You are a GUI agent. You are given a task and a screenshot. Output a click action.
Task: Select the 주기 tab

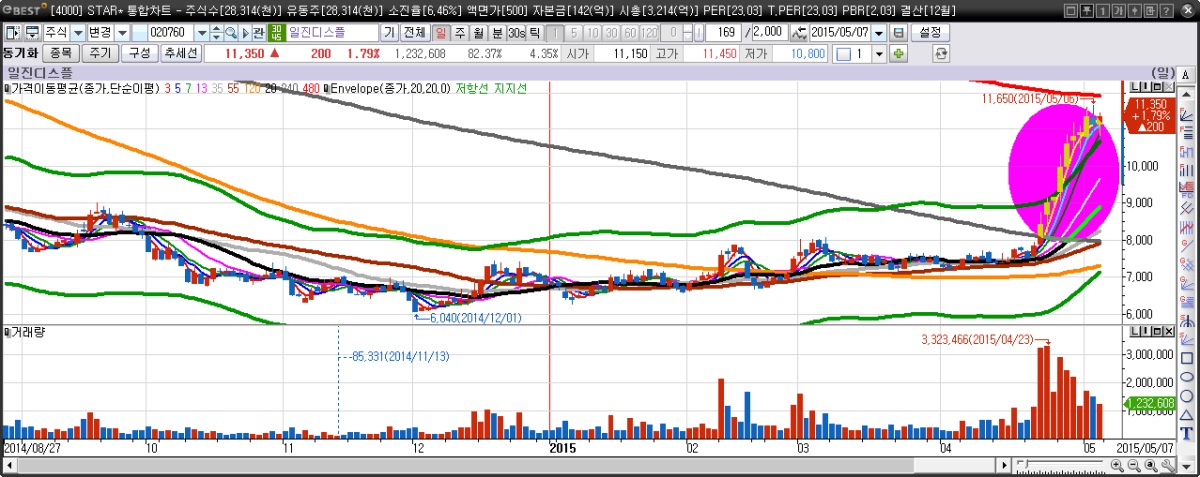pyautogui.click(x=100, y=53)
